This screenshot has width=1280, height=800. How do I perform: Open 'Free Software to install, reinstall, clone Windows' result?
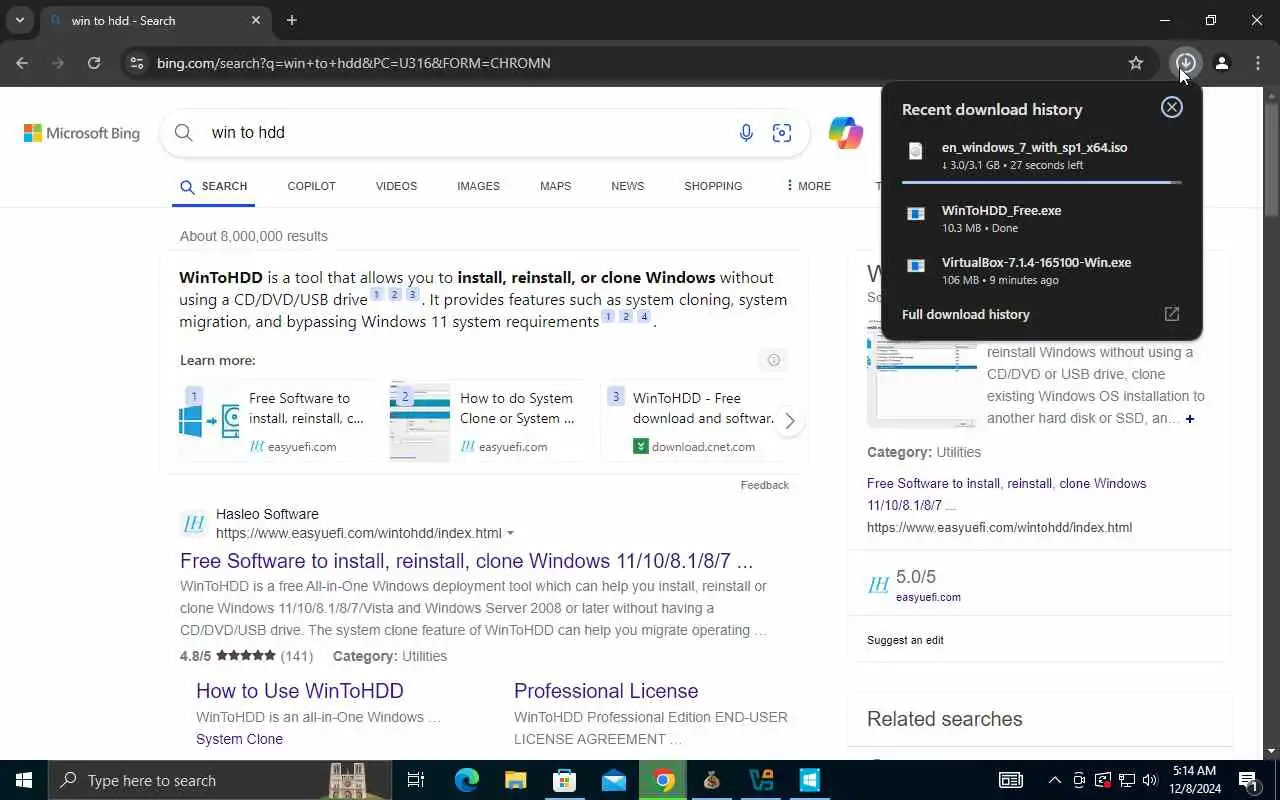tap(466, 561)
